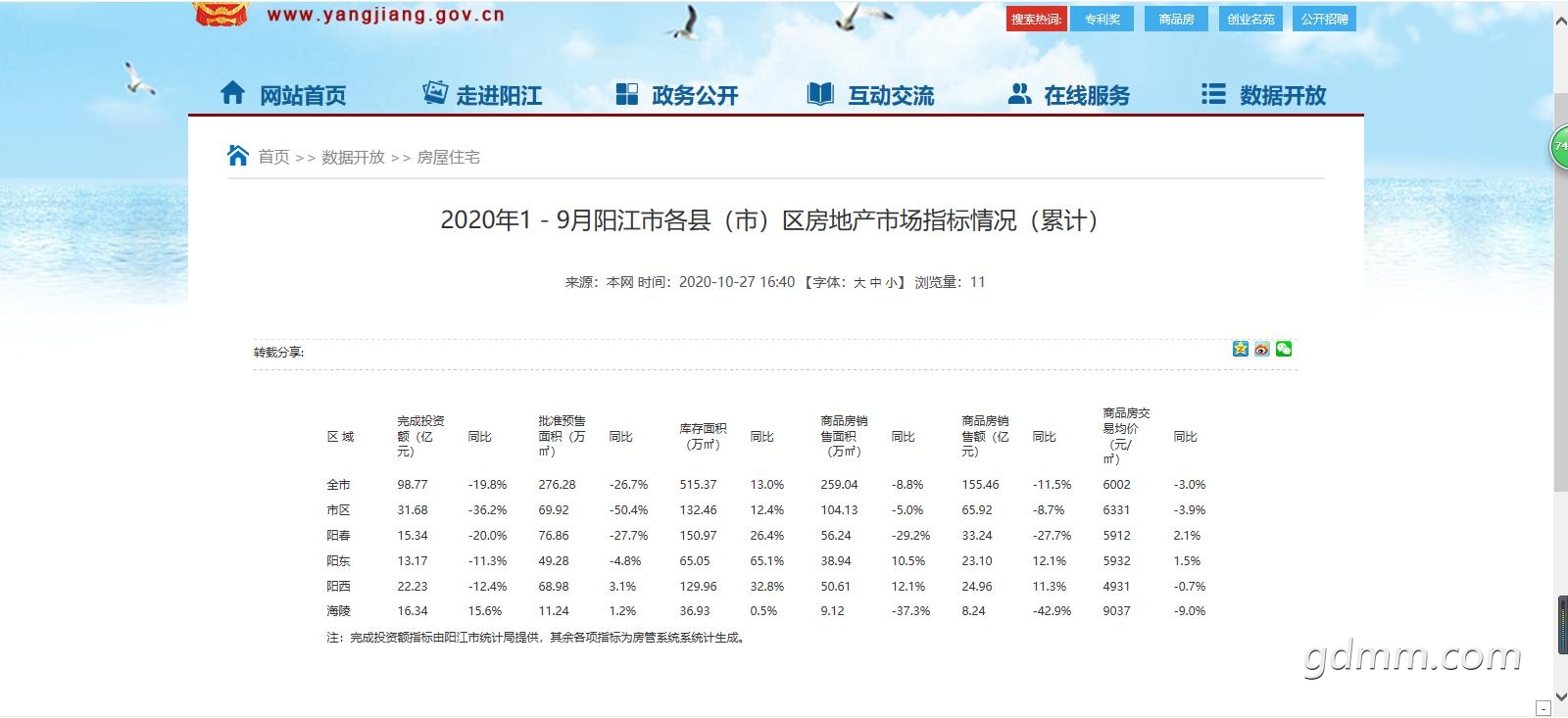Share article via green WeChat icon
The width and height of the screenshot is (1568, 718).
[1284, 349]
